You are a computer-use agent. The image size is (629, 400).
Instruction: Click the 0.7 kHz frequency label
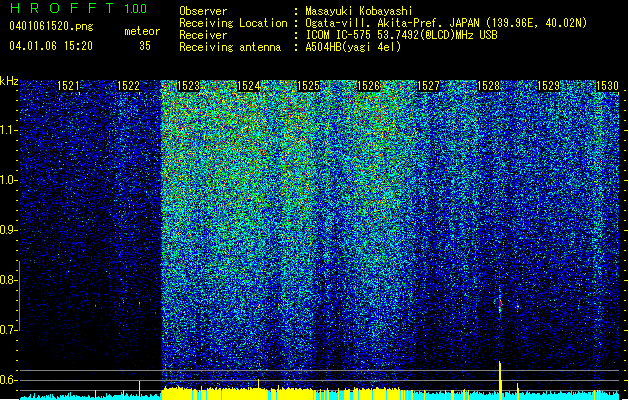pyautogui.click(x=9, y=330)
